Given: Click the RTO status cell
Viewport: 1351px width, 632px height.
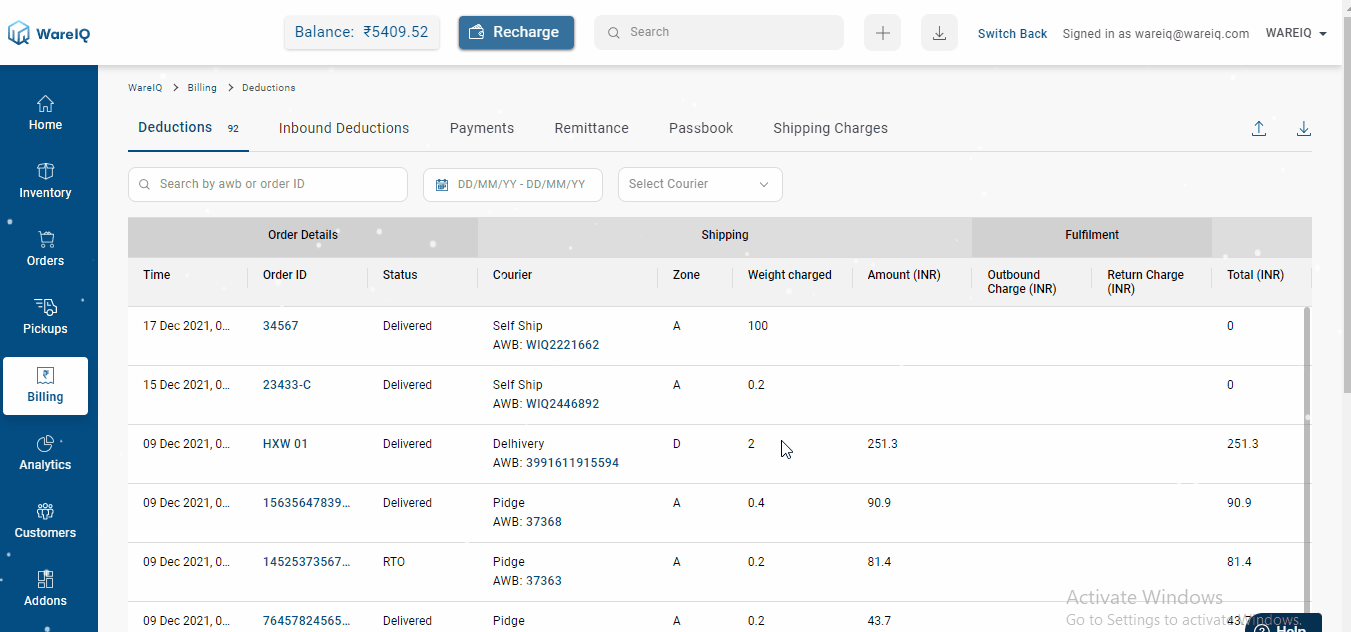Looking at the screenshot, I should [394, 562].
